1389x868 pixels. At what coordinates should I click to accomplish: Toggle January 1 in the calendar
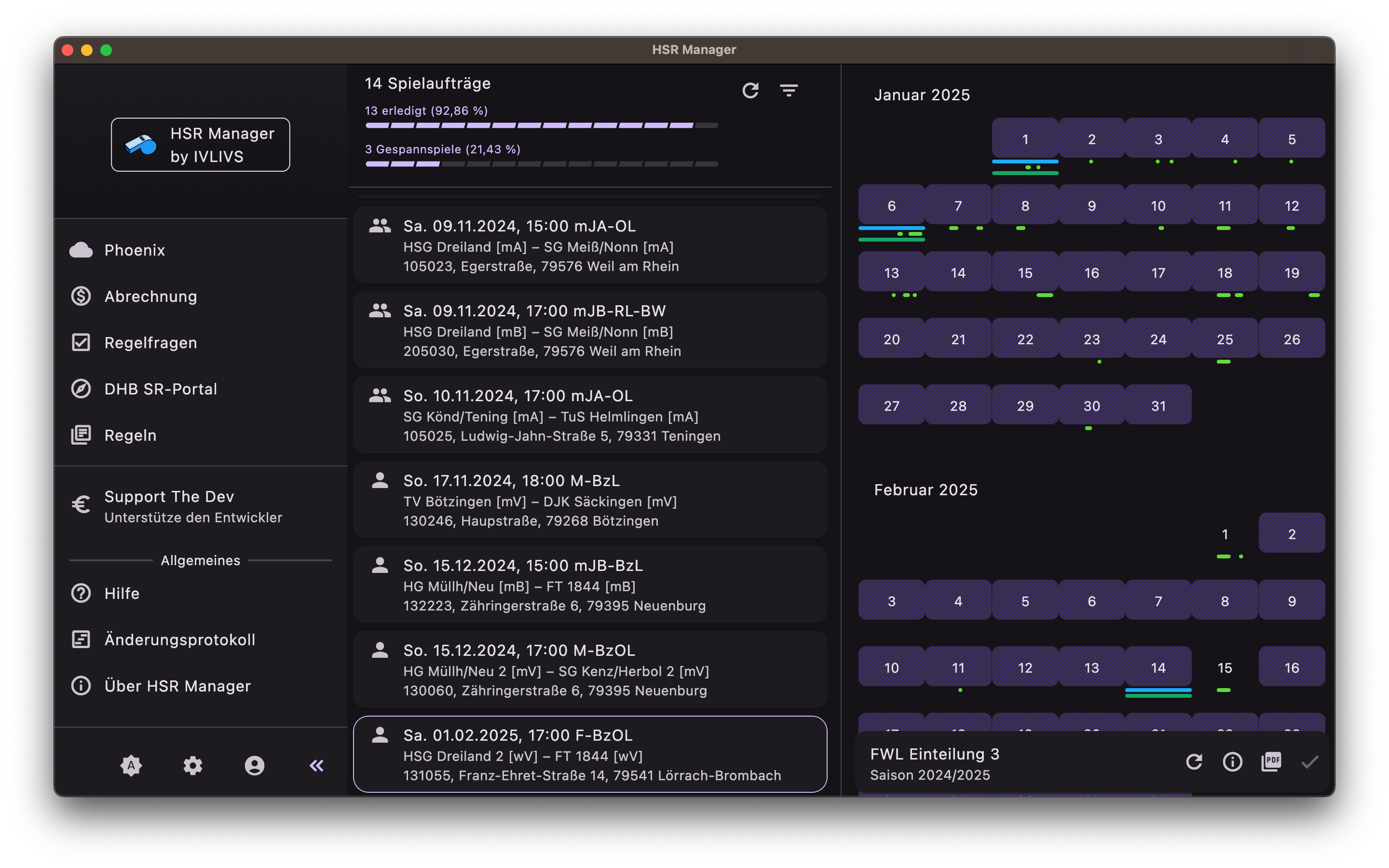tap(1024, 139)
